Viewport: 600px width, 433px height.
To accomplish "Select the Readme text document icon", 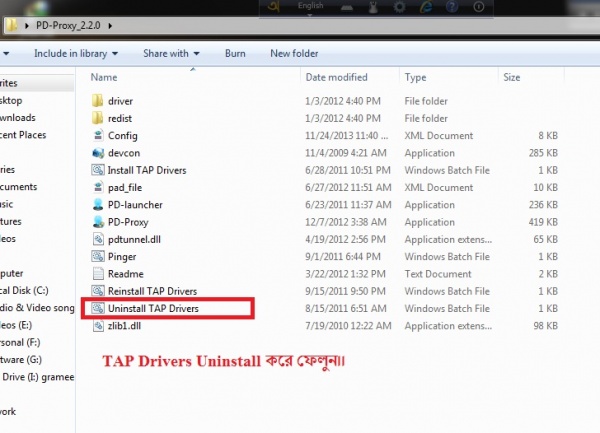I will click(98, 273).
